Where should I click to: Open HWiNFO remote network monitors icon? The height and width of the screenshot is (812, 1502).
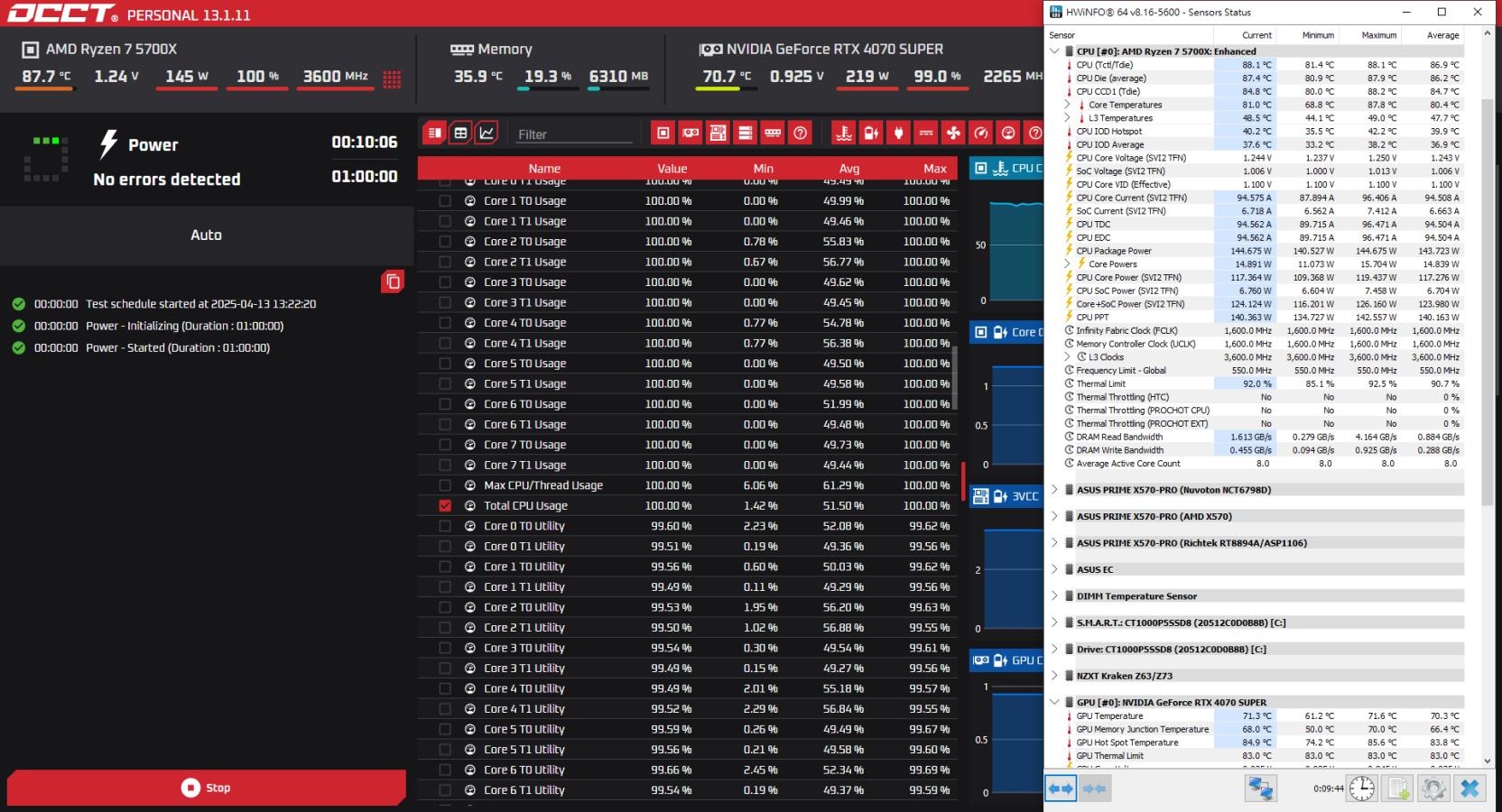1260,789
